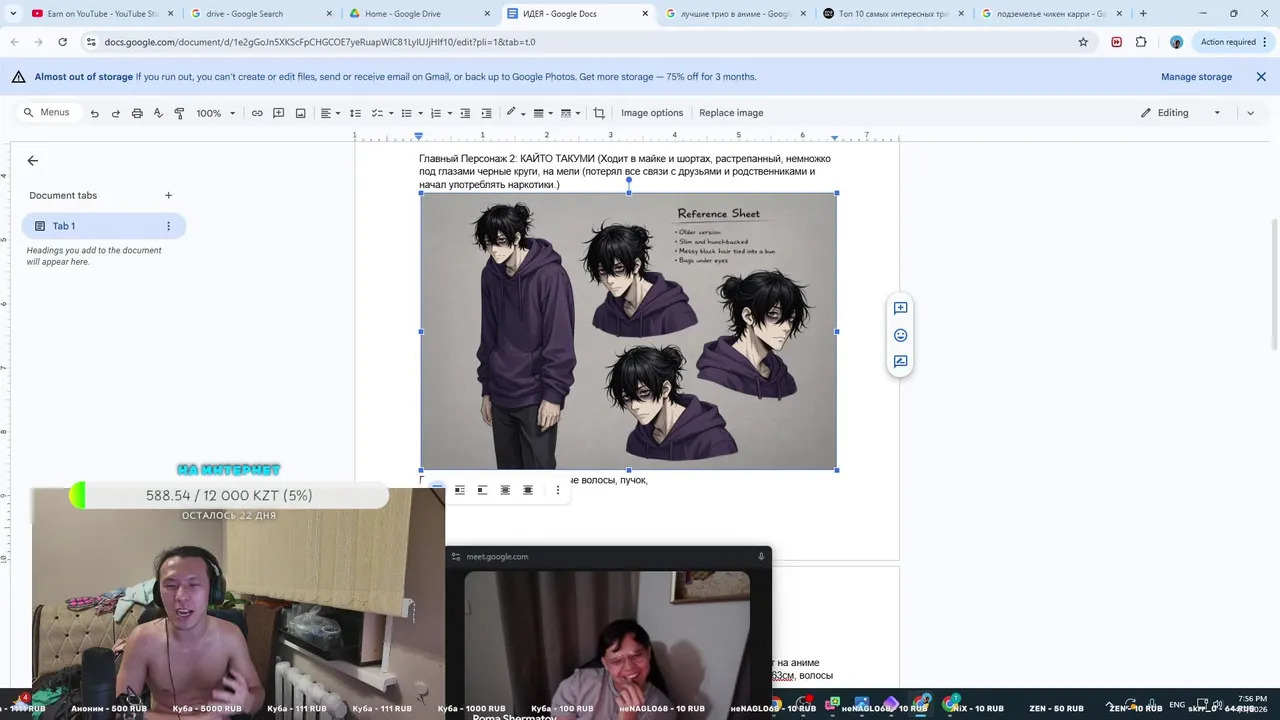The height and width of the screenshot is (720, 1280).
Task: Run spelling and grammar check icon
Action: (x=158, y=113)
